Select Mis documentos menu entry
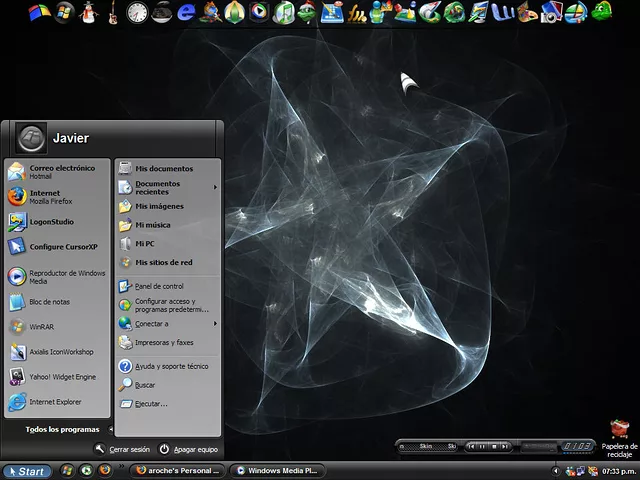The height and width of the screenshot is (480, 640). point(163,169)
